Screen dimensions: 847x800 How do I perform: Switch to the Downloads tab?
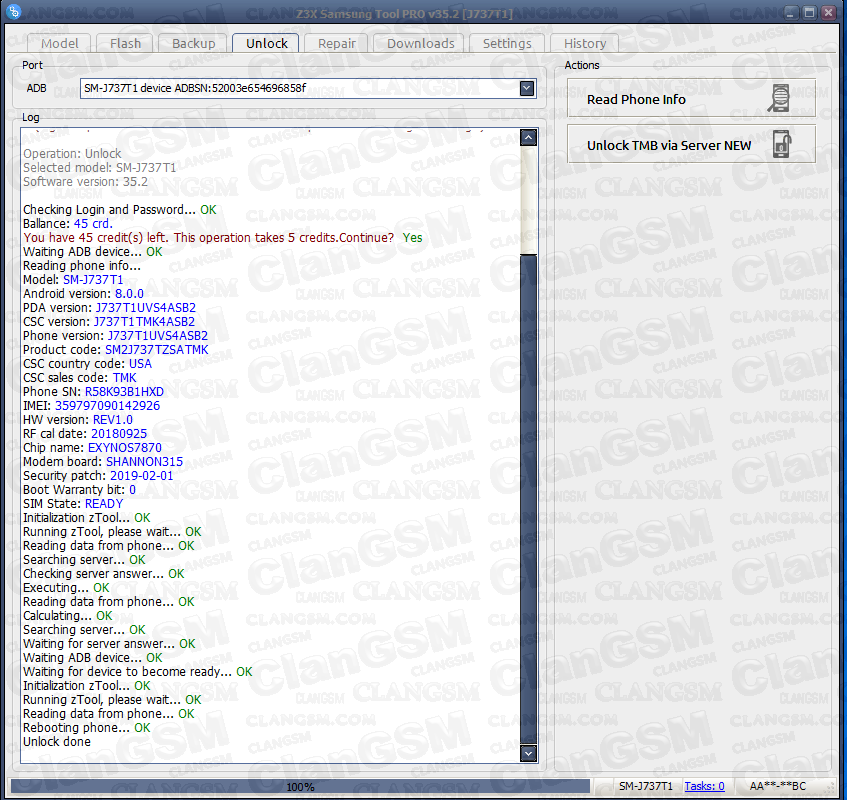click(421, 43)
